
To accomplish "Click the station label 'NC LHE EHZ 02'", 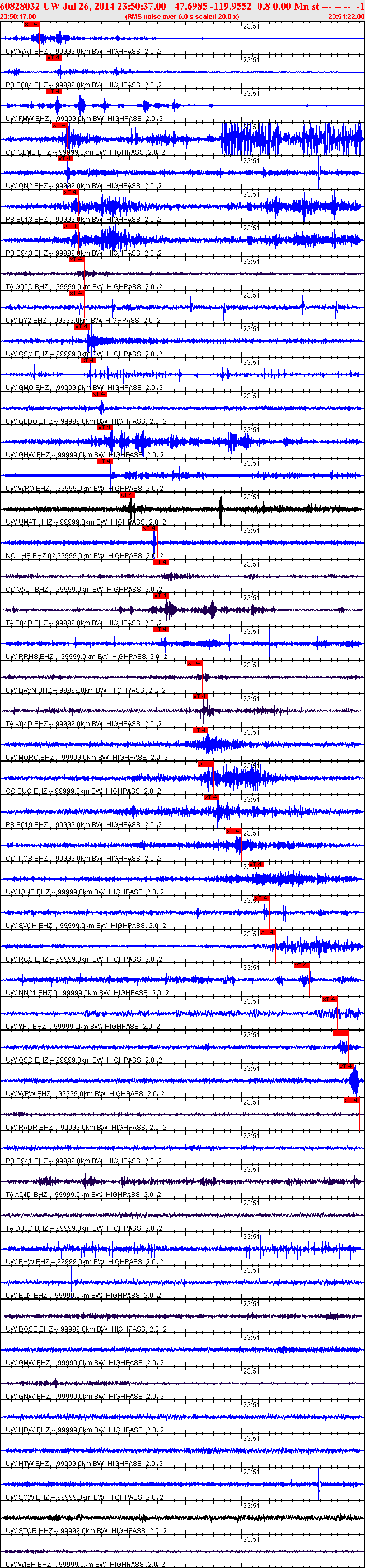I will tap(30, 556).
